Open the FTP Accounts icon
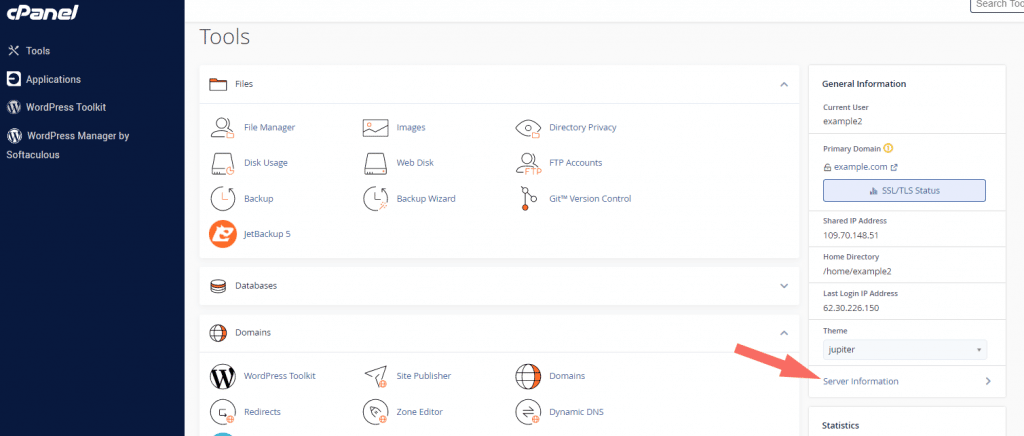This screenshot has width=1024, height=436. click(528, 164)
